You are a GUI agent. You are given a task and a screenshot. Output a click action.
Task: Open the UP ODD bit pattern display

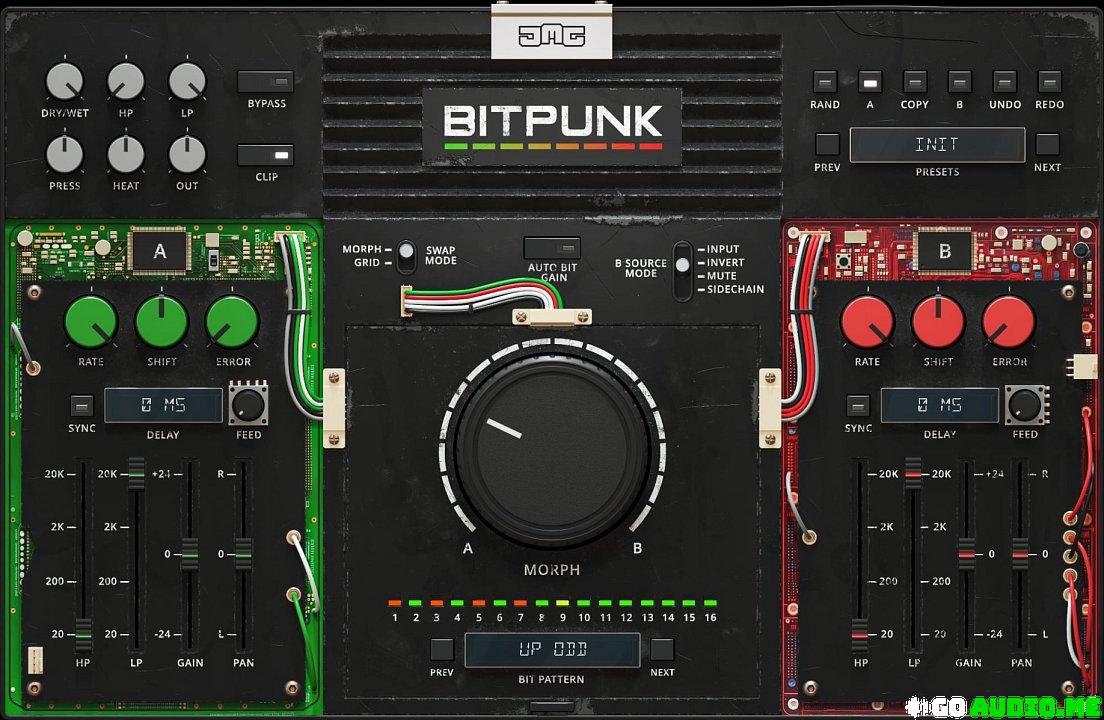(x=552, y=650)
